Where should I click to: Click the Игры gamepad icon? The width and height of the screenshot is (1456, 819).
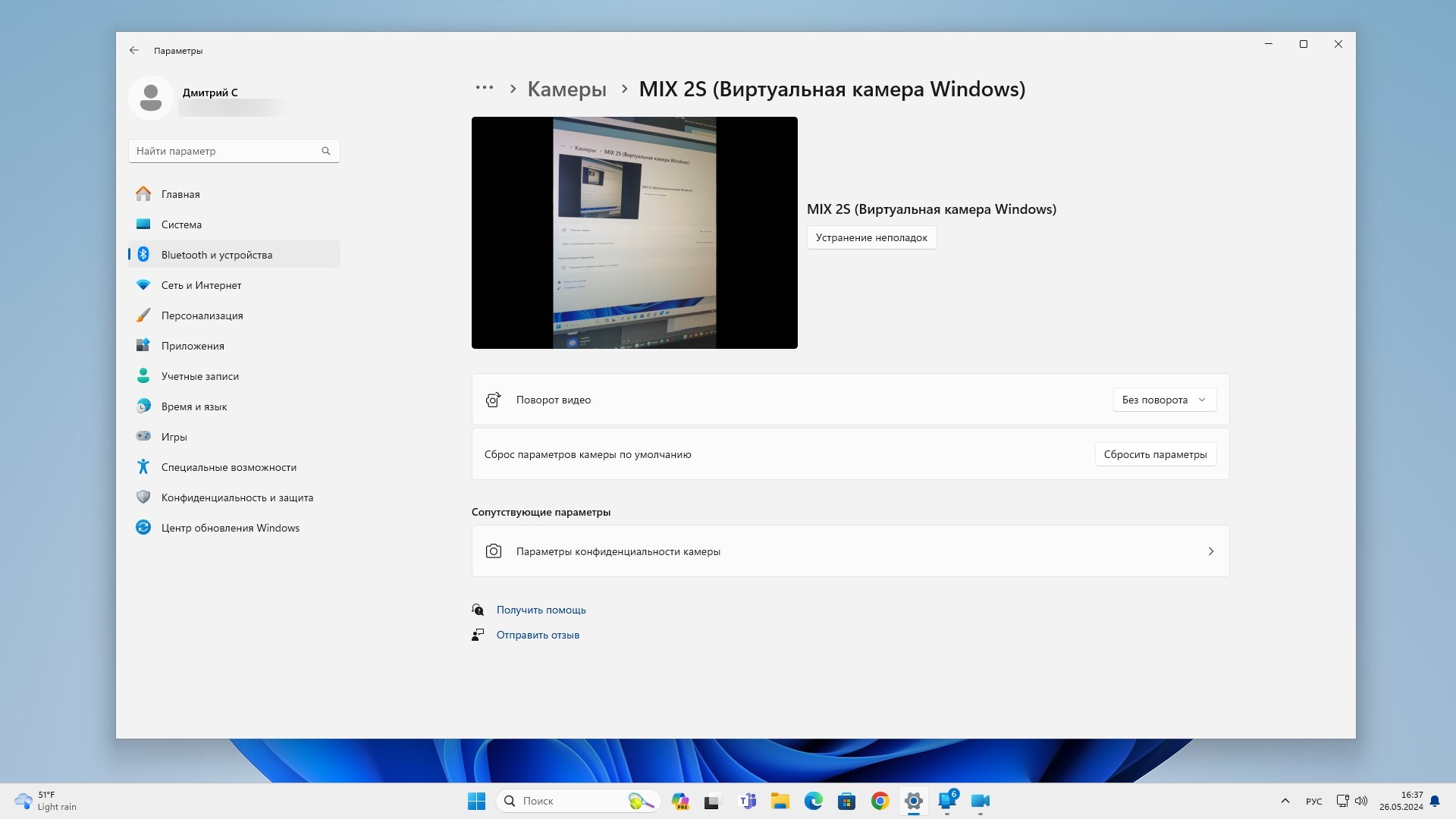click(x=143, y=436)
